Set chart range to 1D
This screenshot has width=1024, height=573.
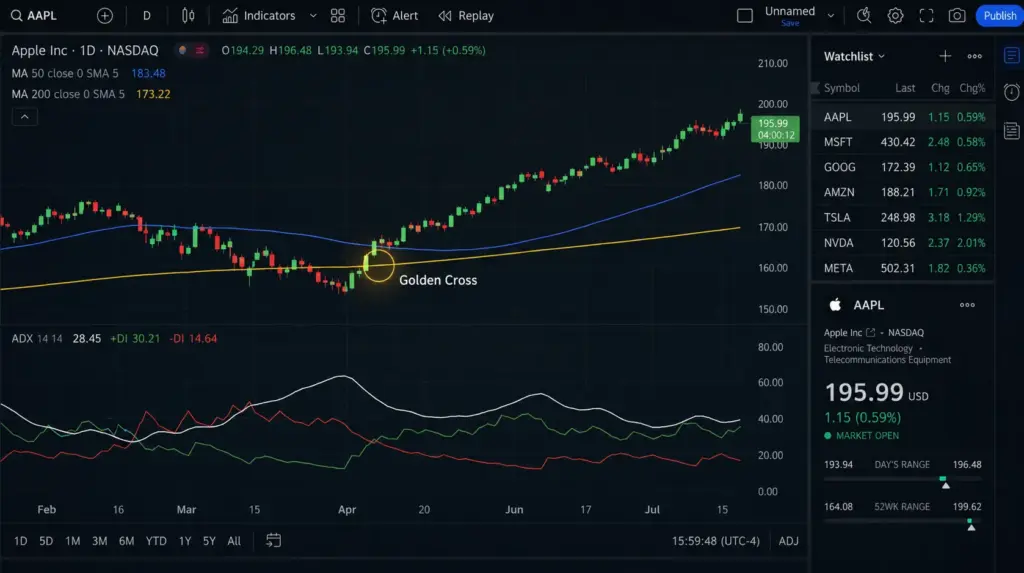pyautogui.click(x=20, y=541)
